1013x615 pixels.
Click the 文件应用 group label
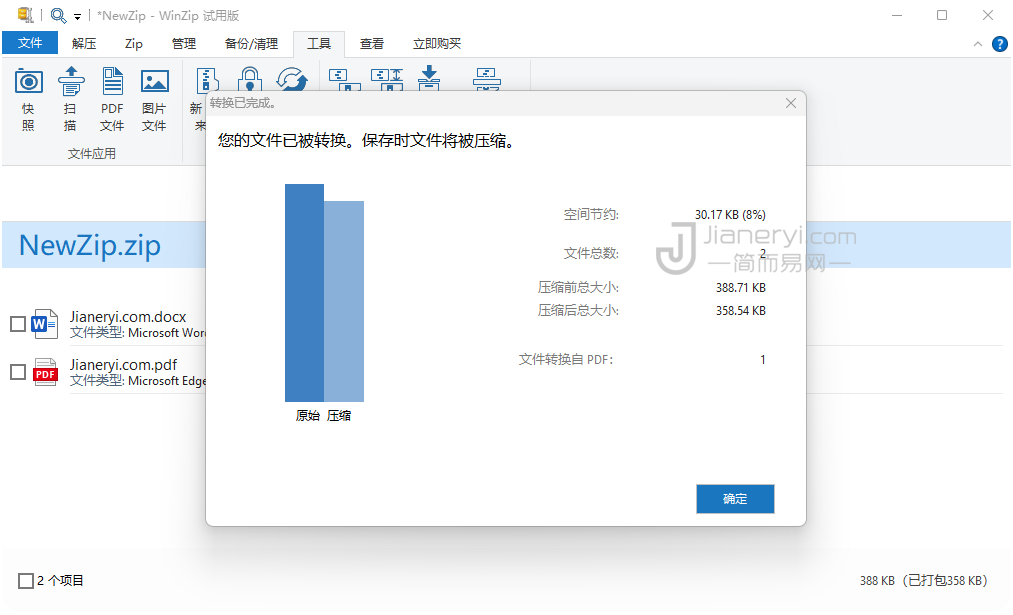click(x=92, y=154)
